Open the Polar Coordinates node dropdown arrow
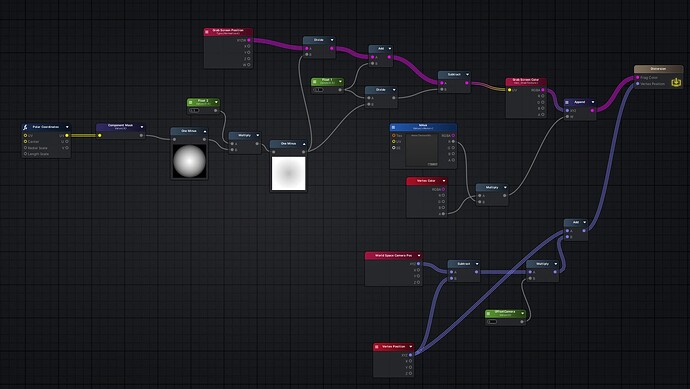690x389 pixels. (67, 127)
